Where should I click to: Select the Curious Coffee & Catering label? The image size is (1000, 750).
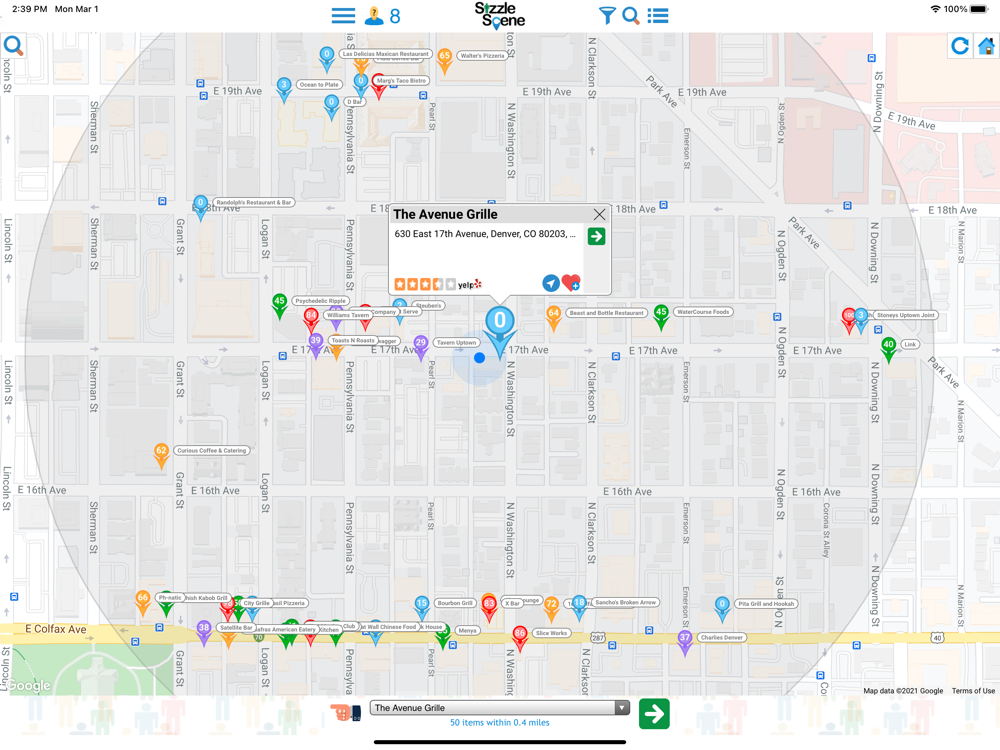click(212, 451)
